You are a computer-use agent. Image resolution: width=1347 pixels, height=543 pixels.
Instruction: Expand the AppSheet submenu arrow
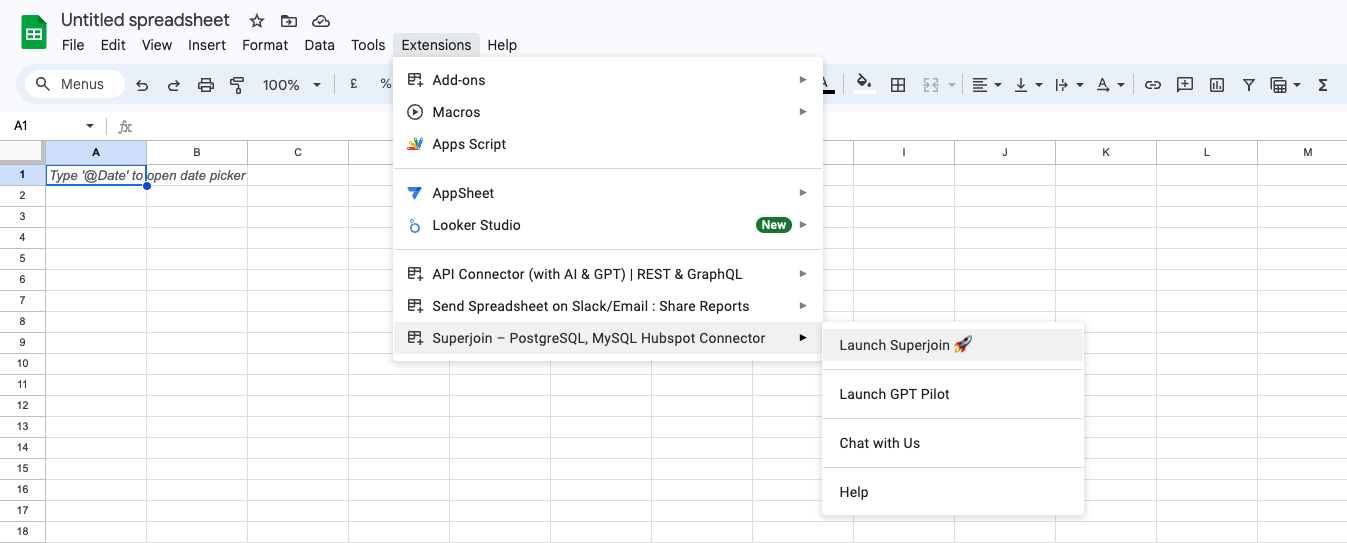tap(803, 193)
